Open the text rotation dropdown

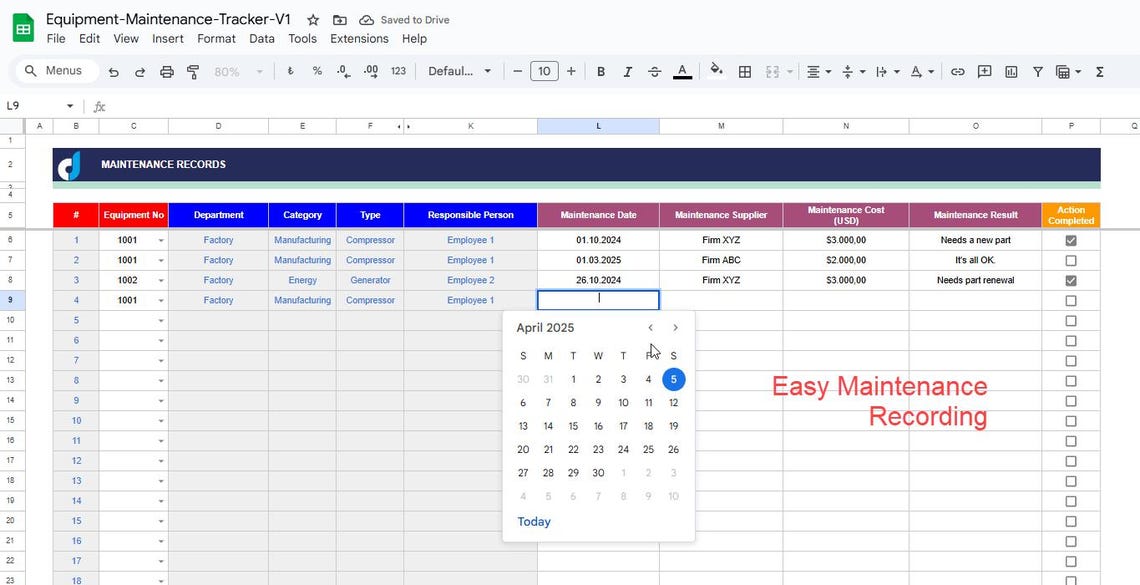(922, 71)
